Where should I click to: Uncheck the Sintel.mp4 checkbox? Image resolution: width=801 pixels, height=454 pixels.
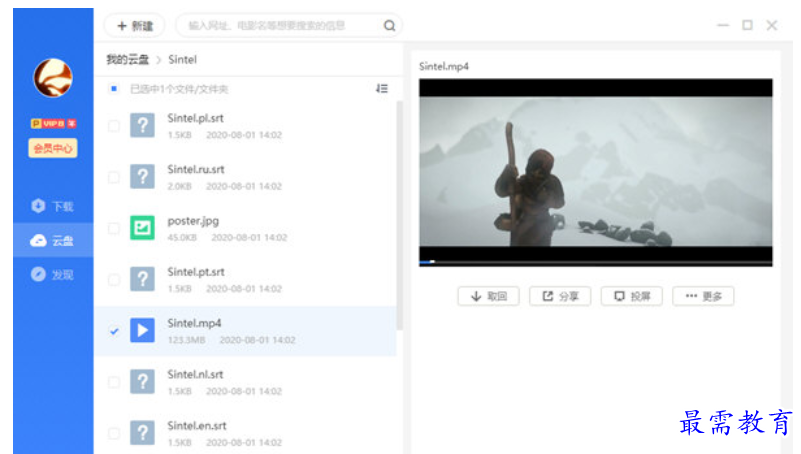point(114,331)
